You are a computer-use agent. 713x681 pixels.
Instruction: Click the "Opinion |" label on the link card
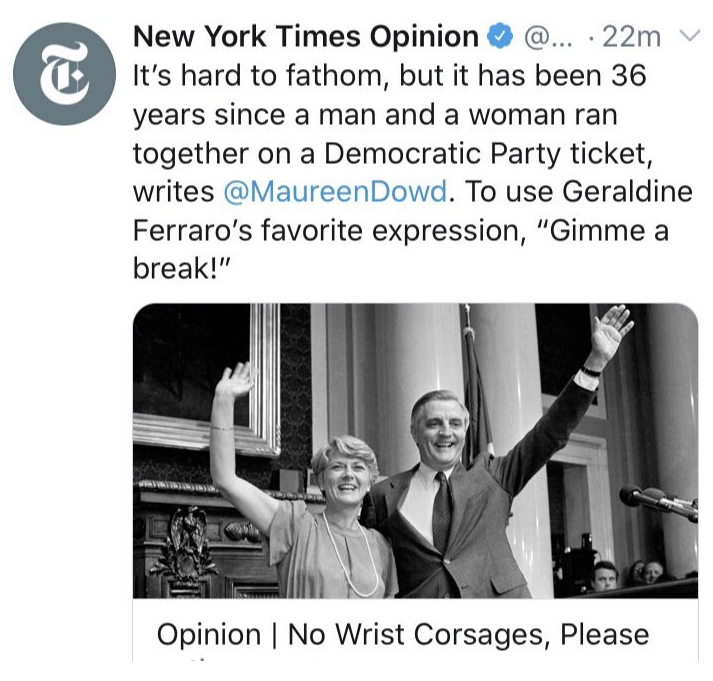[215, 635]
